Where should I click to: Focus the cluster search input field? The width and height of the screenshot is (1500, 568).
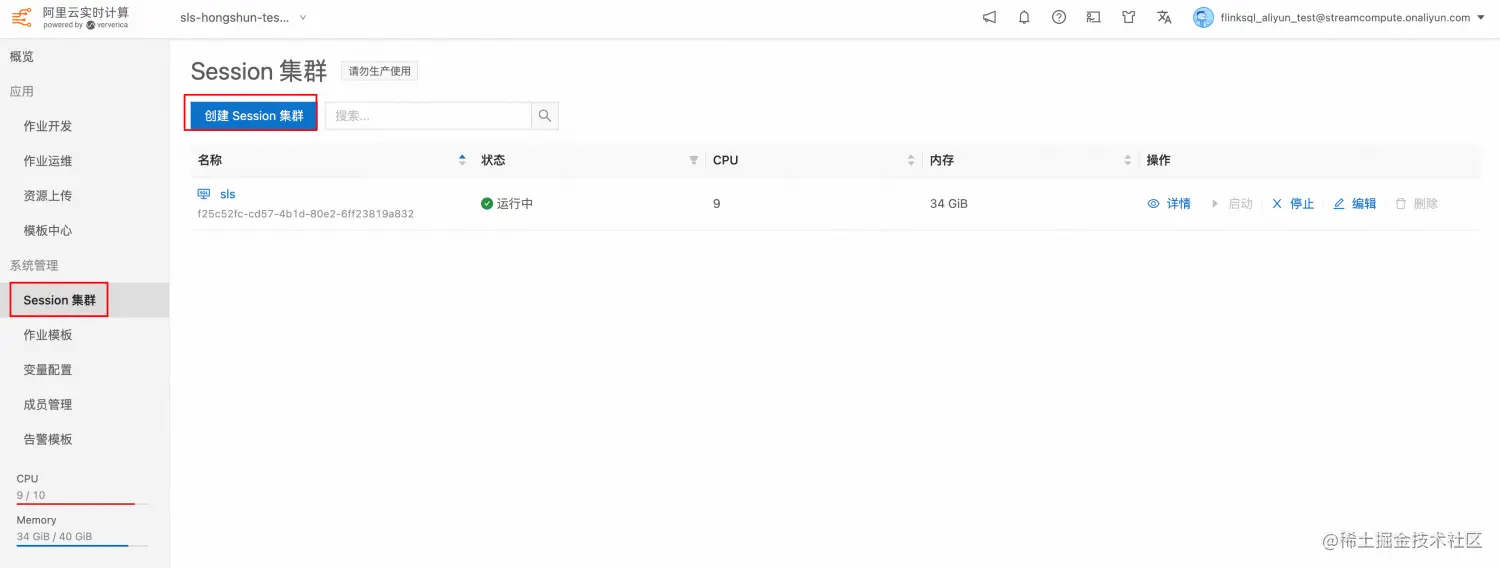coord(428,116)
